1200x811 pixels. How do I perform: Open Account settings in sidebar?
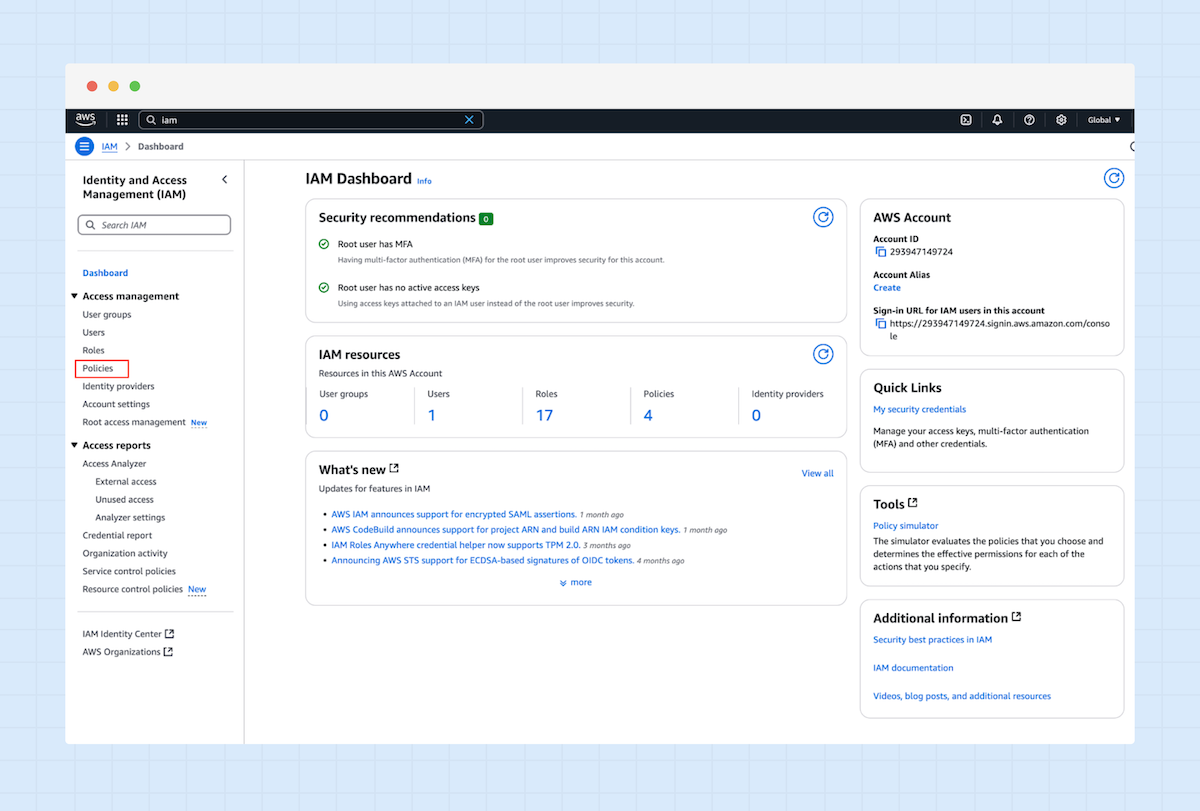(x=116, y=405)
